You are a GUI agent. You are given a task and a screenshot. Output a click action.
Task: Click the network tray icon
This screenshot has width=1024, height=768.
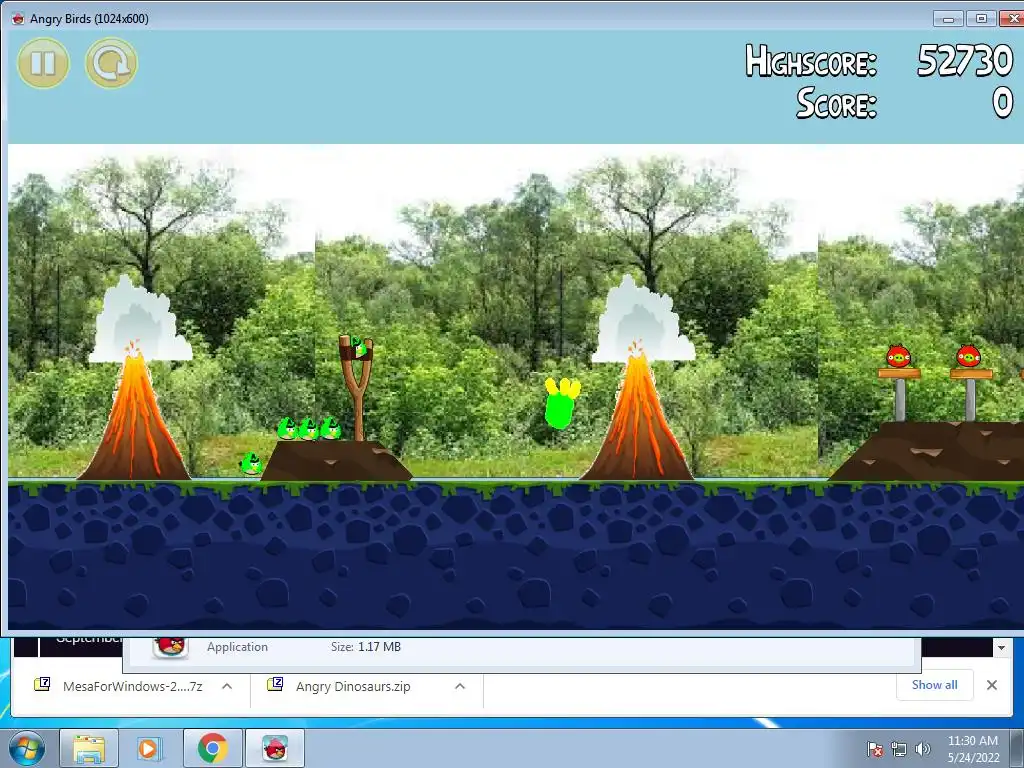click(x=899, y=749)
